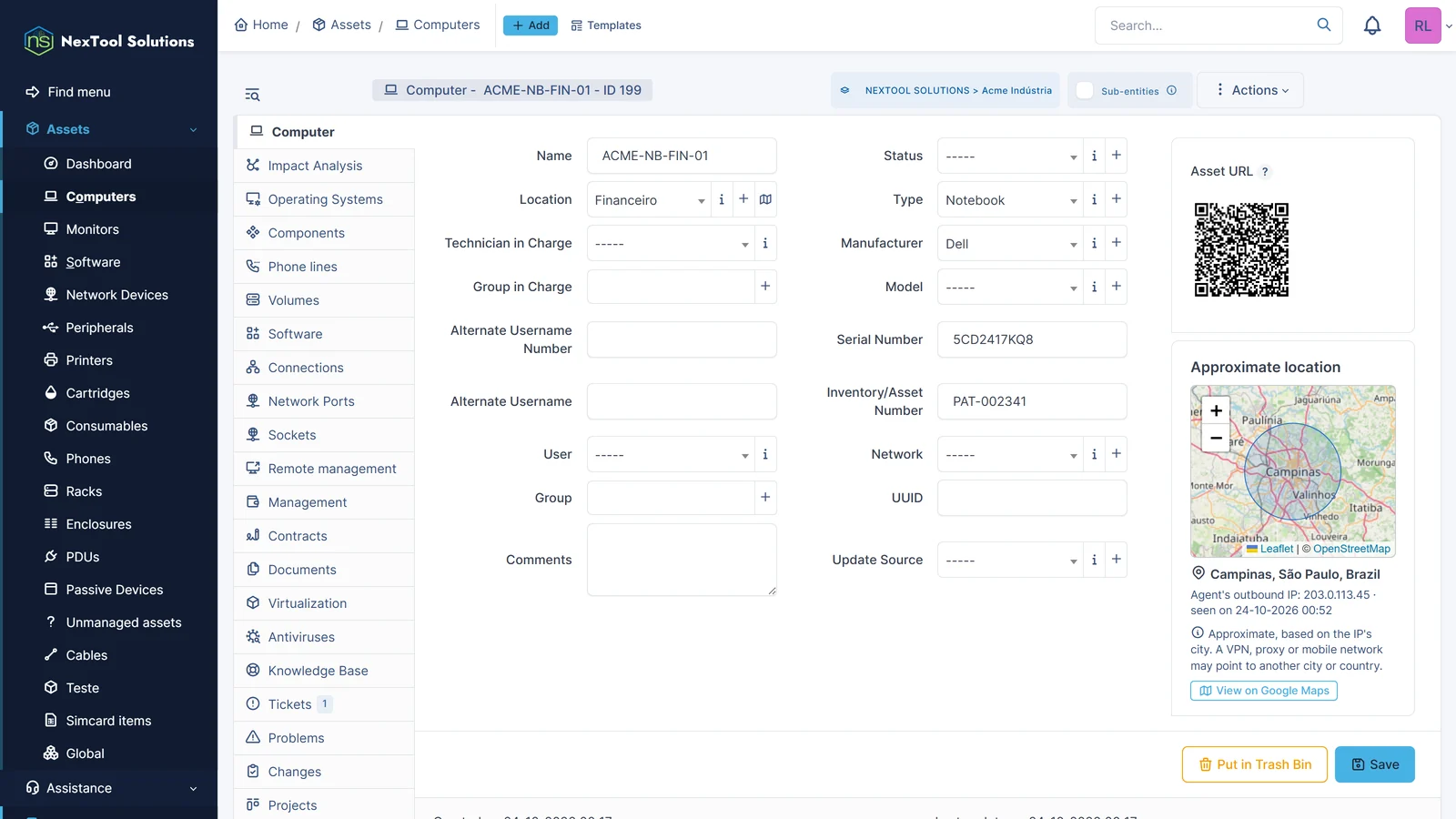1456x819 pixels.
Task: Add a new Status with the plus icon
Action: 1117,156
